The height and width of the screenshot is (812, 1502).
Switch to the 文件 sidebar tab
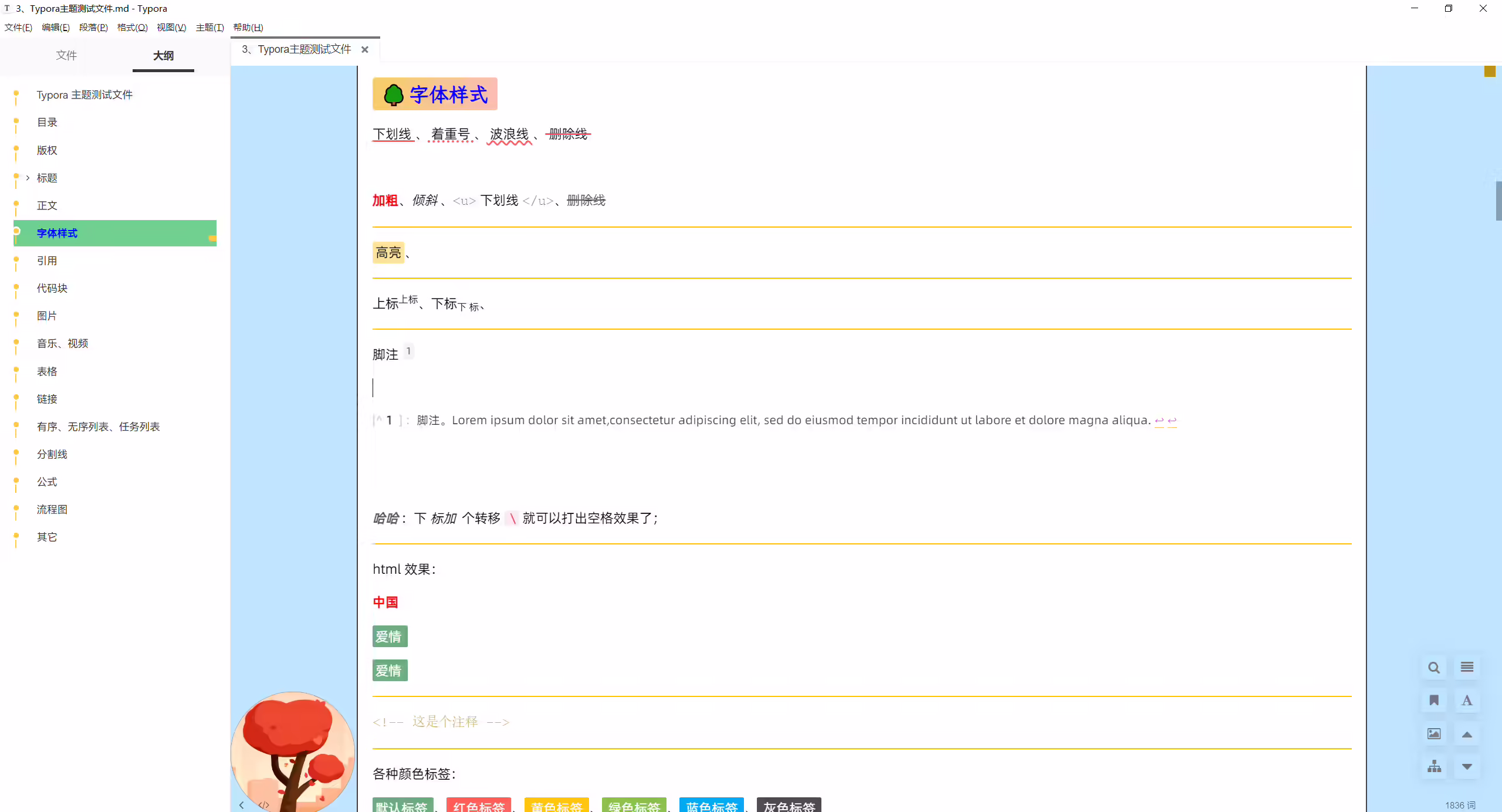tap(66, 55)
